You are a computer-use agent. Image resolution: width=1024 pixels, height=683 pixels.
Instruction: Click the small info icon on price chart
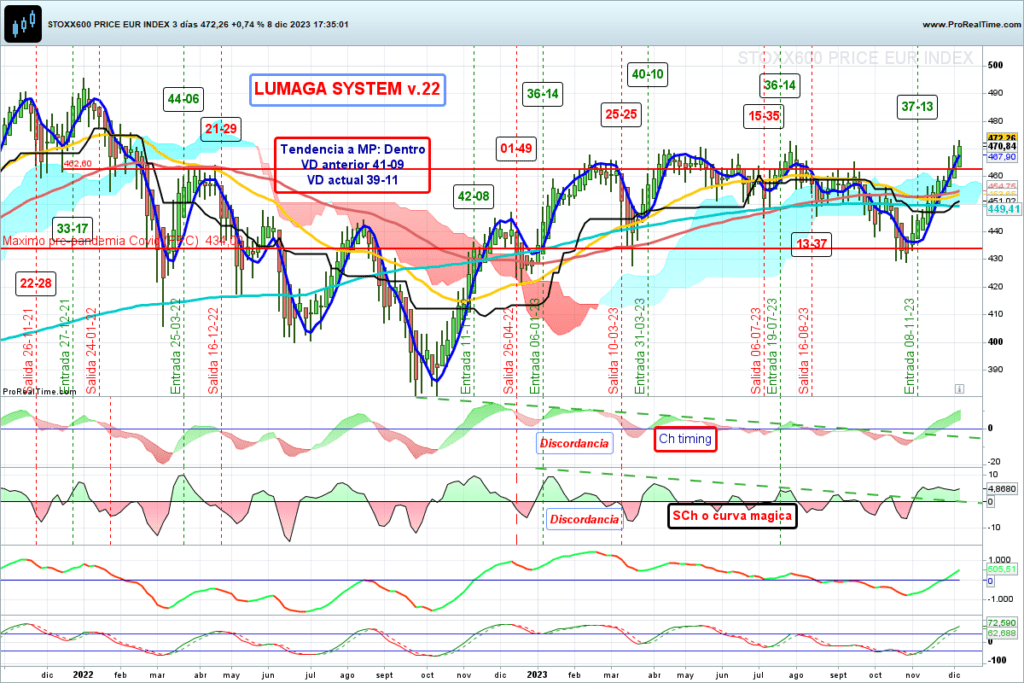[959, 389]
